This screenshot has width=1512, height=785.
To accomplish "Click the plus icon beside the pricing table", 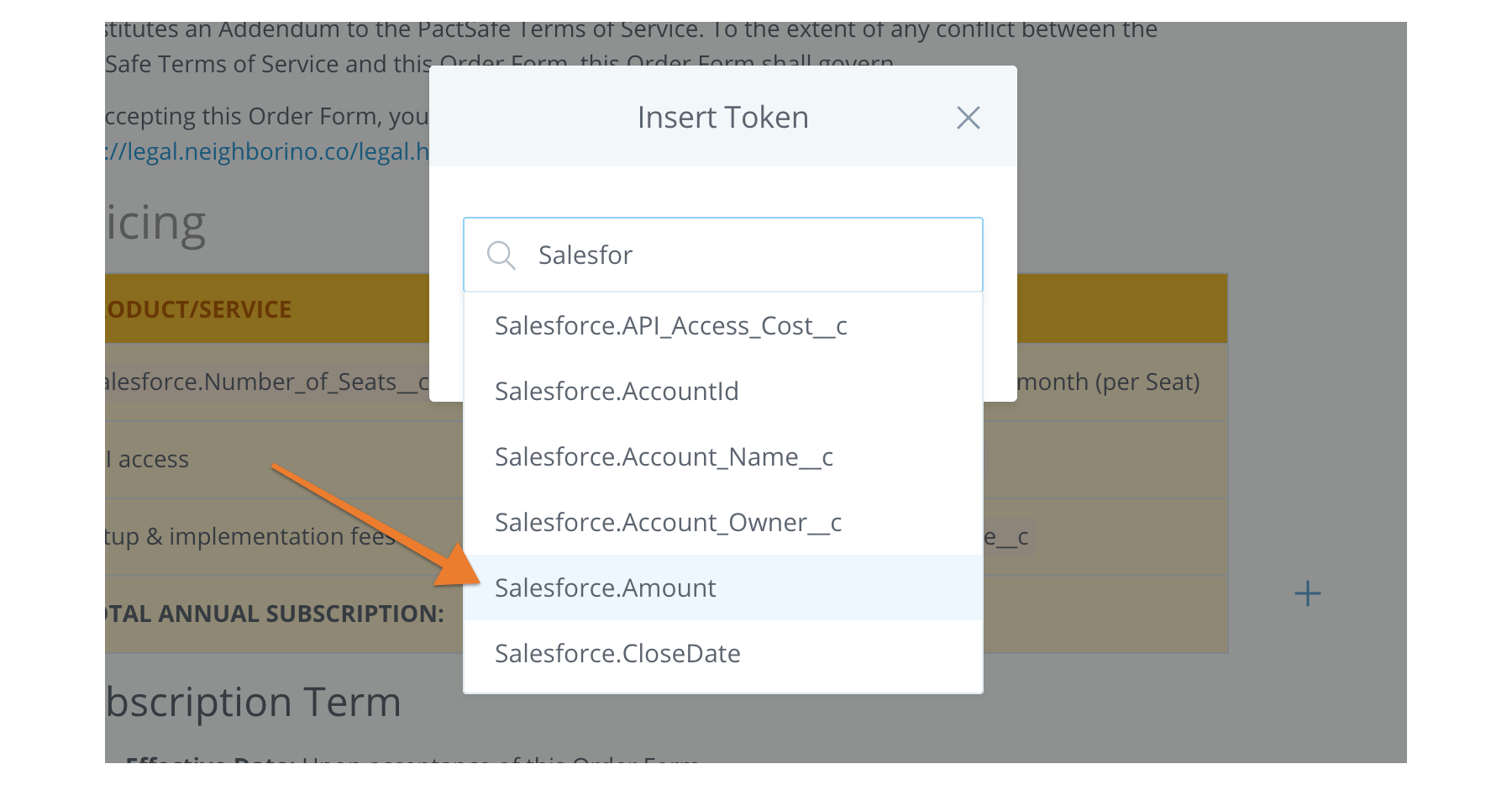I will (x=1307, y=594).
